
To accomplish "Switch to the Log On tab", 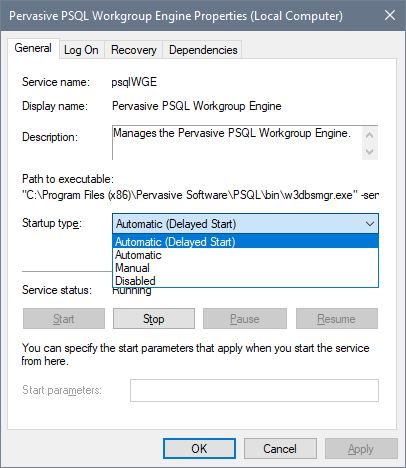I will pos(81,50).
